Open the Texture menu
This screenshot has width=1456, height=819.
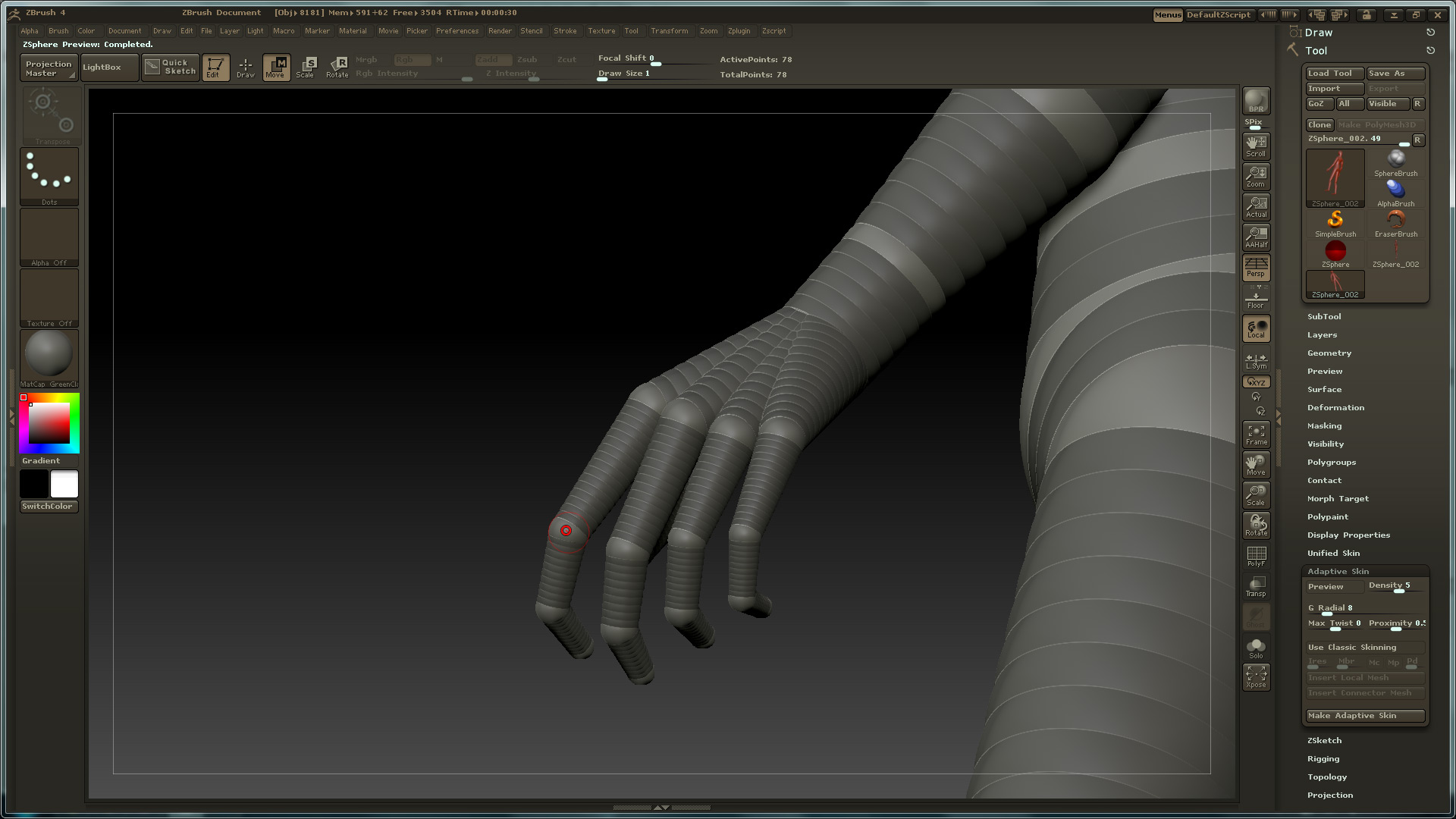tap(601, 31)
